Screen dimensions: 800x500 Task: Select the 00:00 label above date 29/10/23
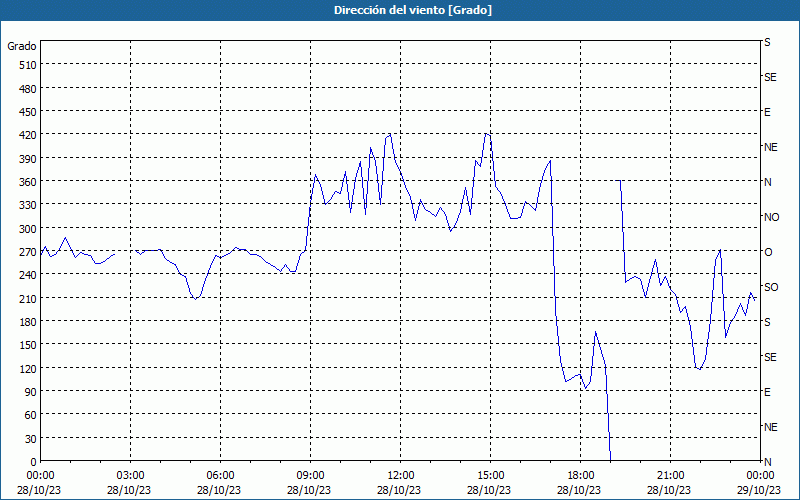(x=761, y=476)
